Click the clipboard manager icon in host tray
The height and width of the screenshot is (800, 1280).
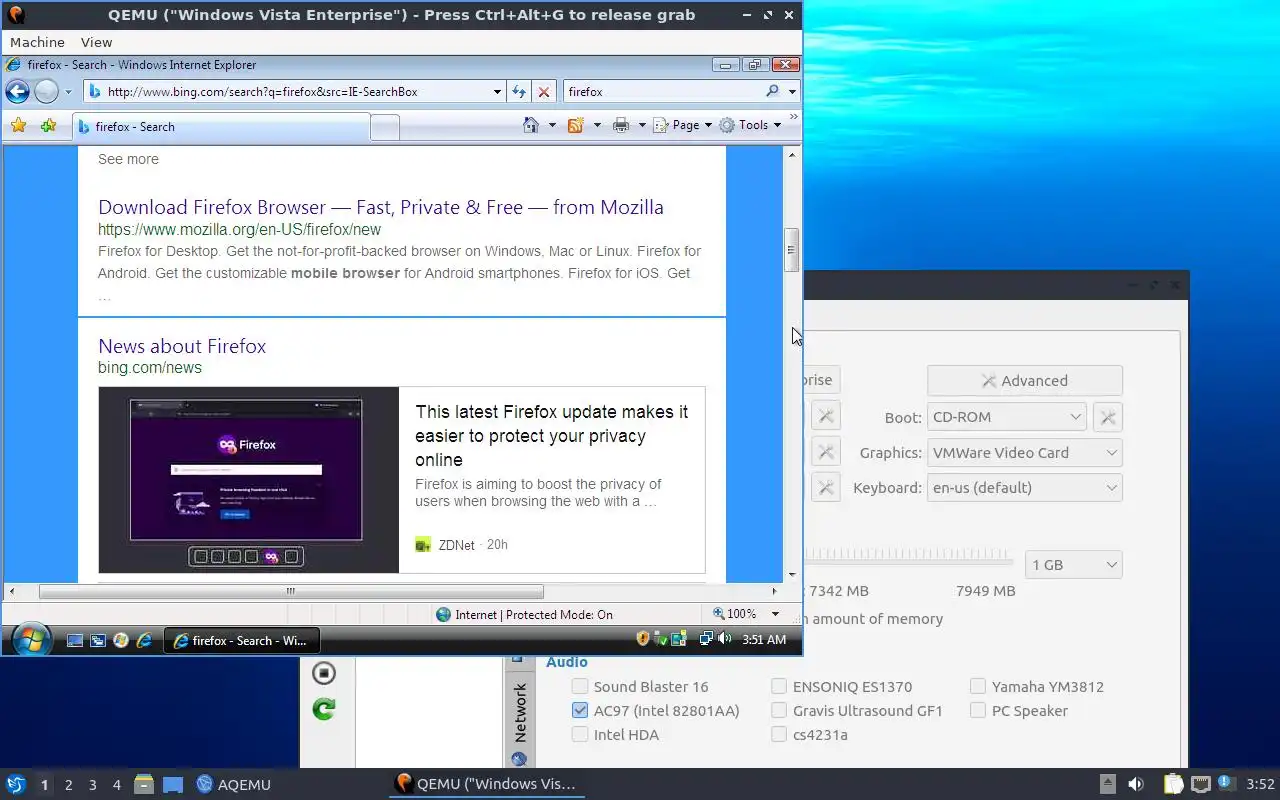[x=1174, y=784]
